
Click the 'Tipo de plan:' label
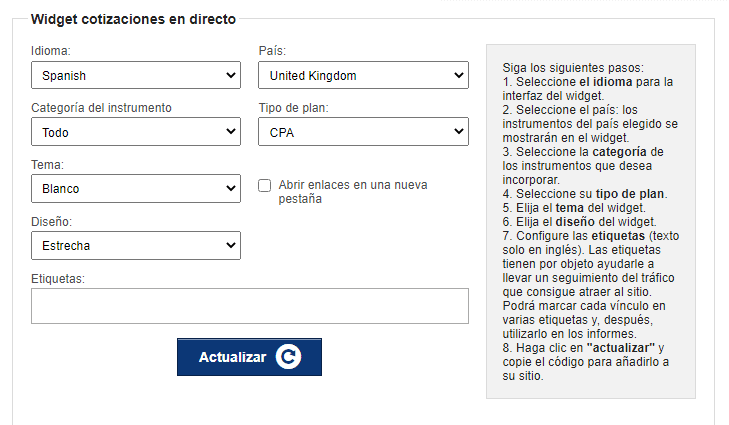pos(293,108)
